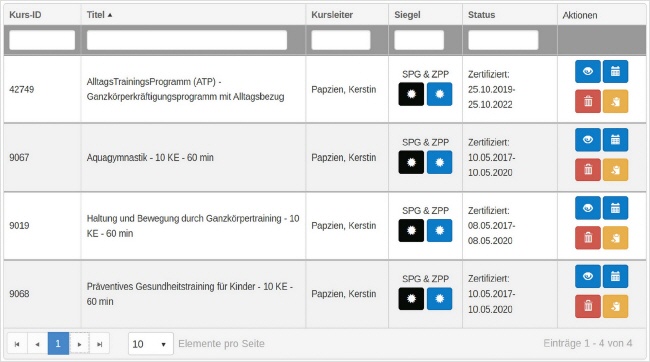View course 9068 with eye icon
This screenshot has width=650, height=362.
pyautogui.click(x=587, y=276)
